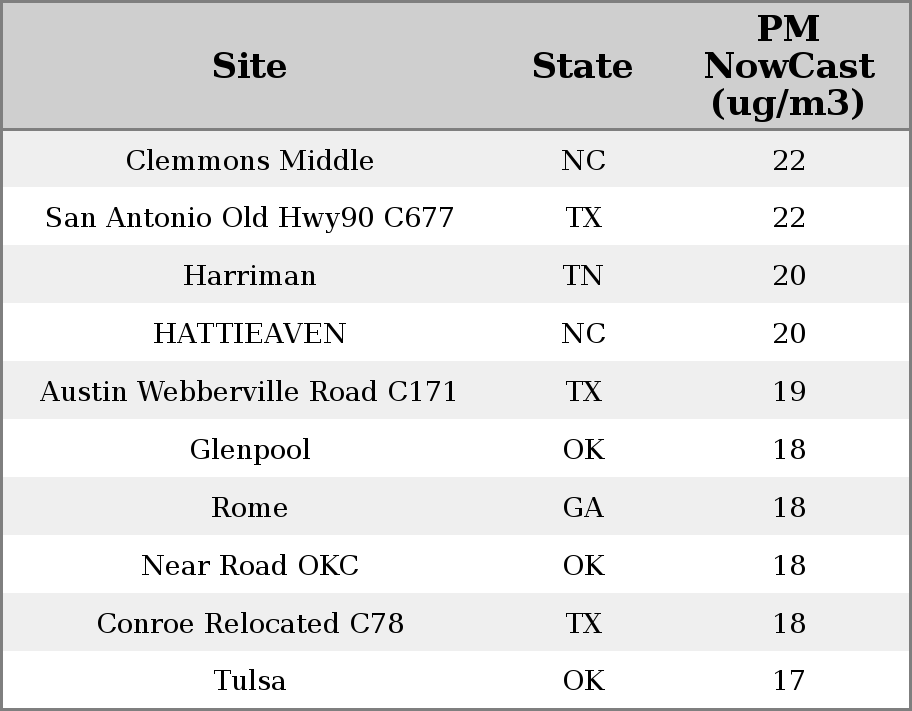Click the NC state cell beside HATTIEAVEN
This screenshot has height=711, width=912.
tap(583, 334)
